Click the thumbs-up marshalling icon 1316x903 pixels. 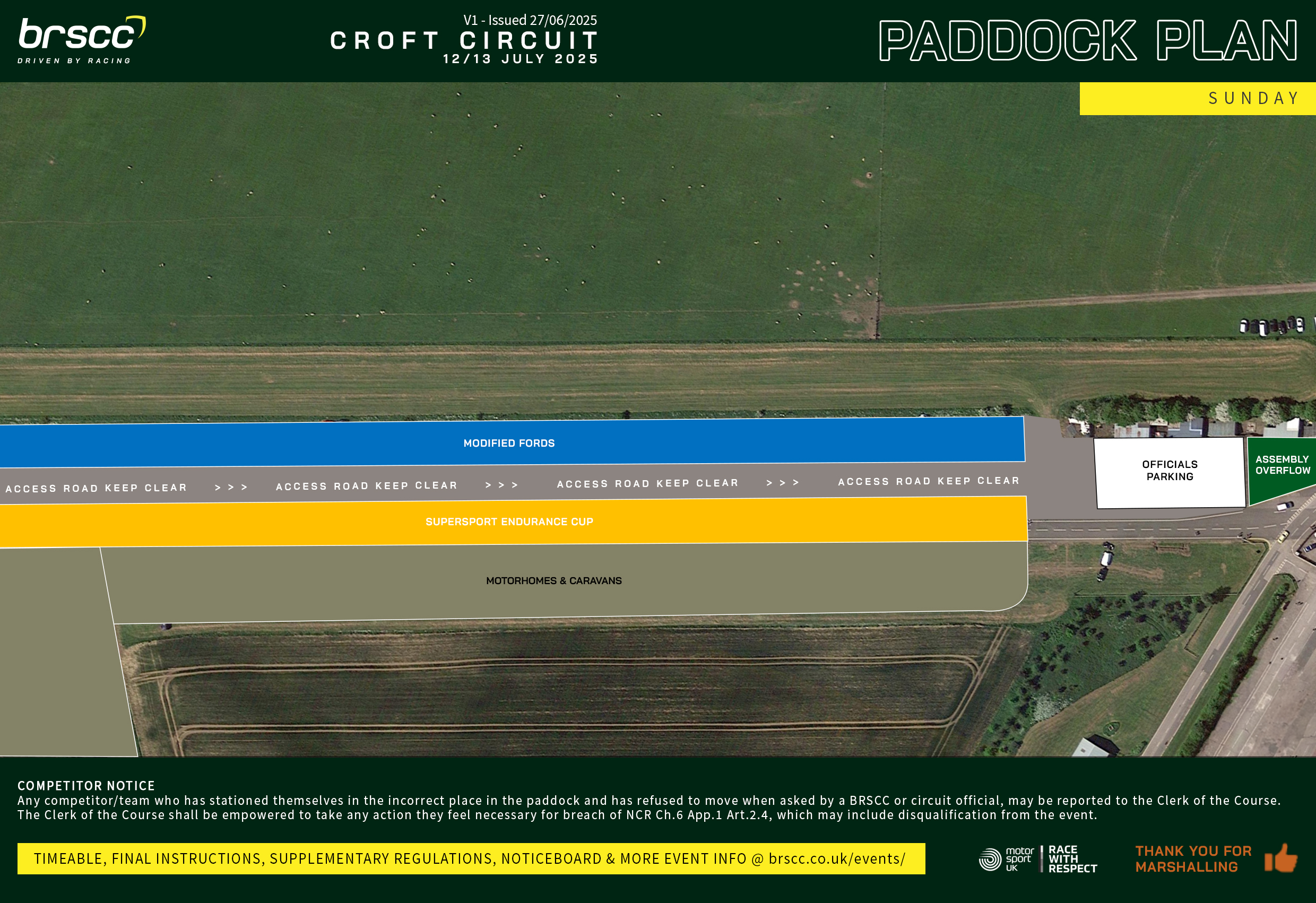pyautogui.click(x=1281, y=858)
